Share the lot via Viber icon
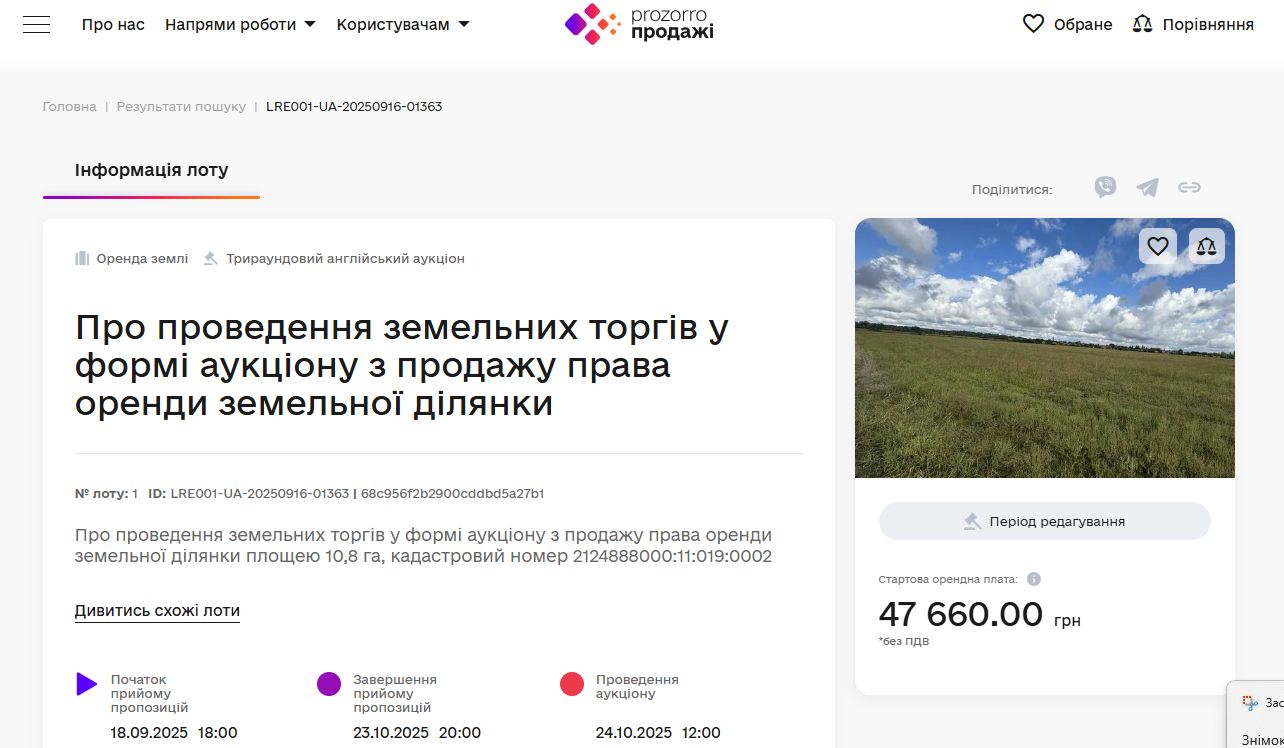 point(1105,188)
